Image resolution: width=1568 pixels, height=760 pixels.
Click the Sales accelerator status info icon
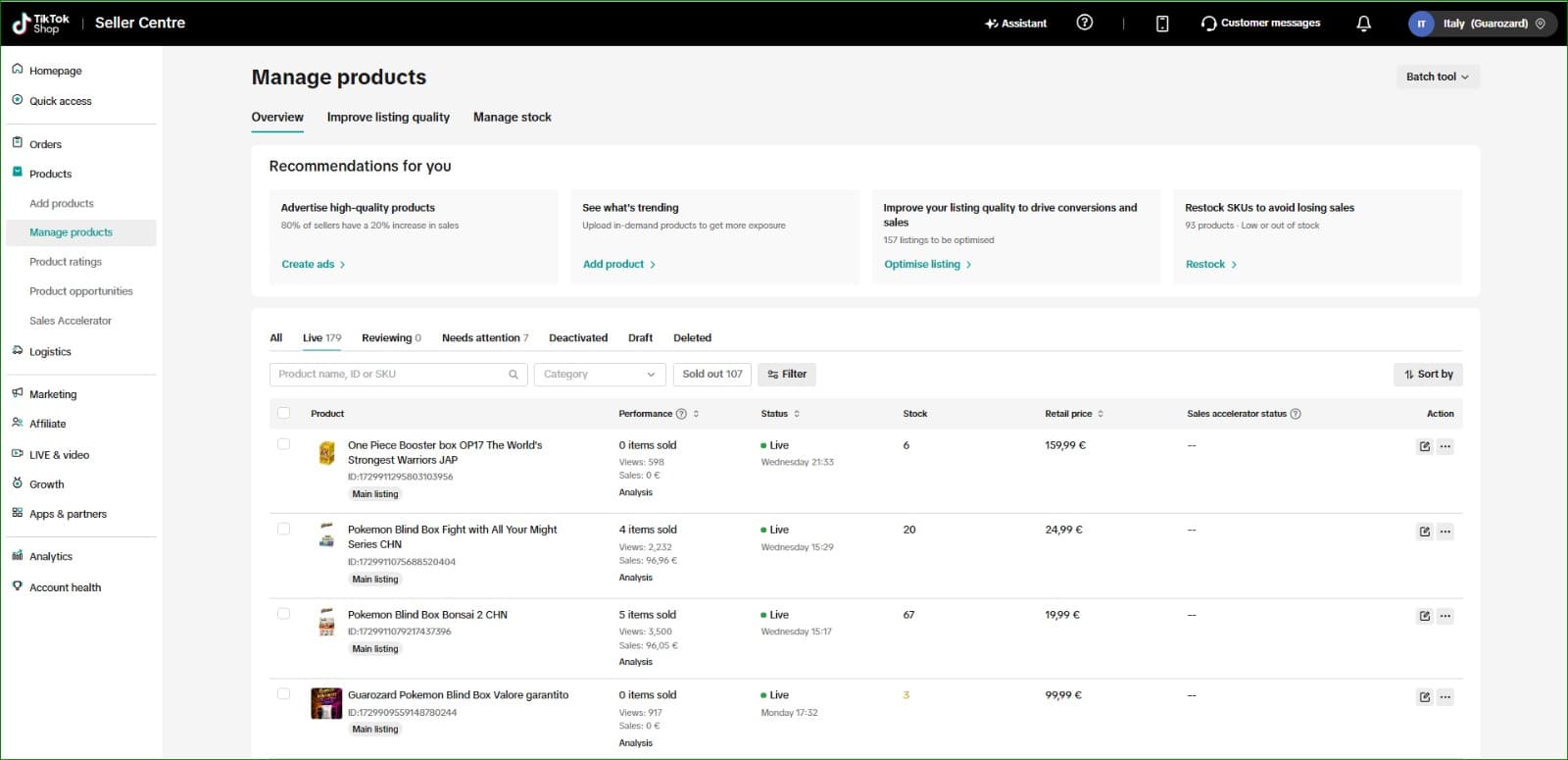[1296, 414]
